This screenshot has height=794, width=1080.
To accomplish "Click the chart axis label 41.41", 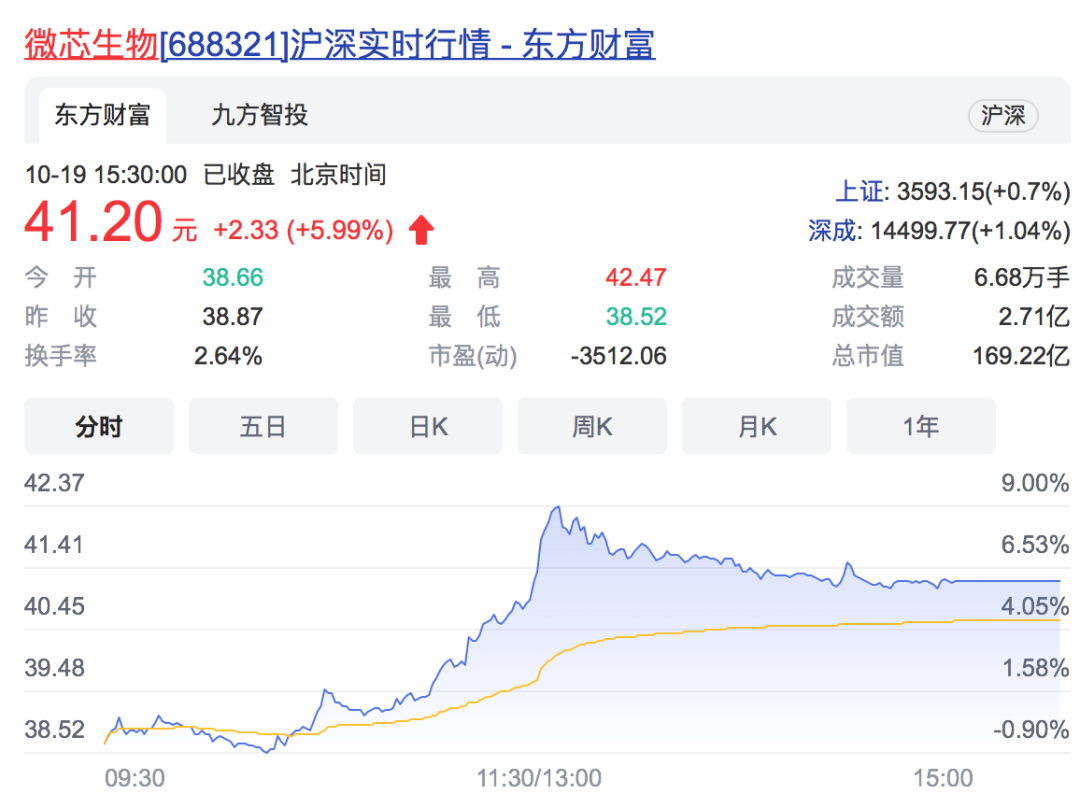I will [x=54, y=545].
